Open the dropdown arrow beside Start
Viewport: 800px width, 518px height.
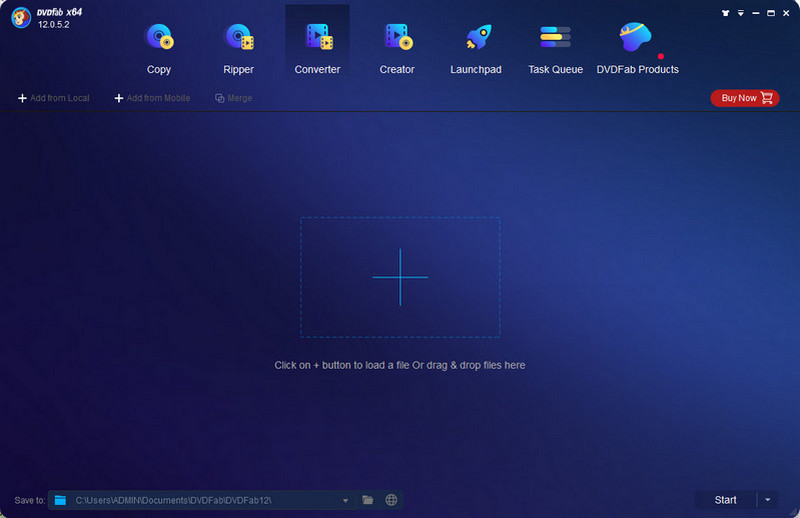[x=766, y=500]
